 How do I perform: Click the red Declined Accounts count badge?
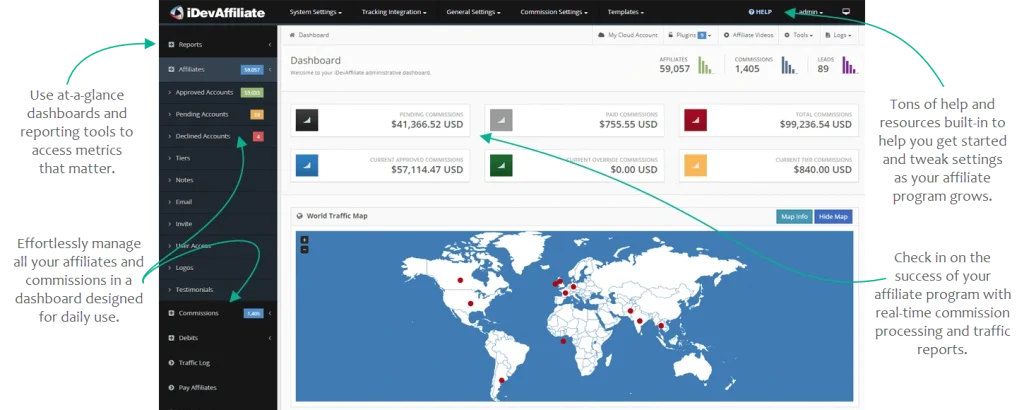click(x=259, y=136)
